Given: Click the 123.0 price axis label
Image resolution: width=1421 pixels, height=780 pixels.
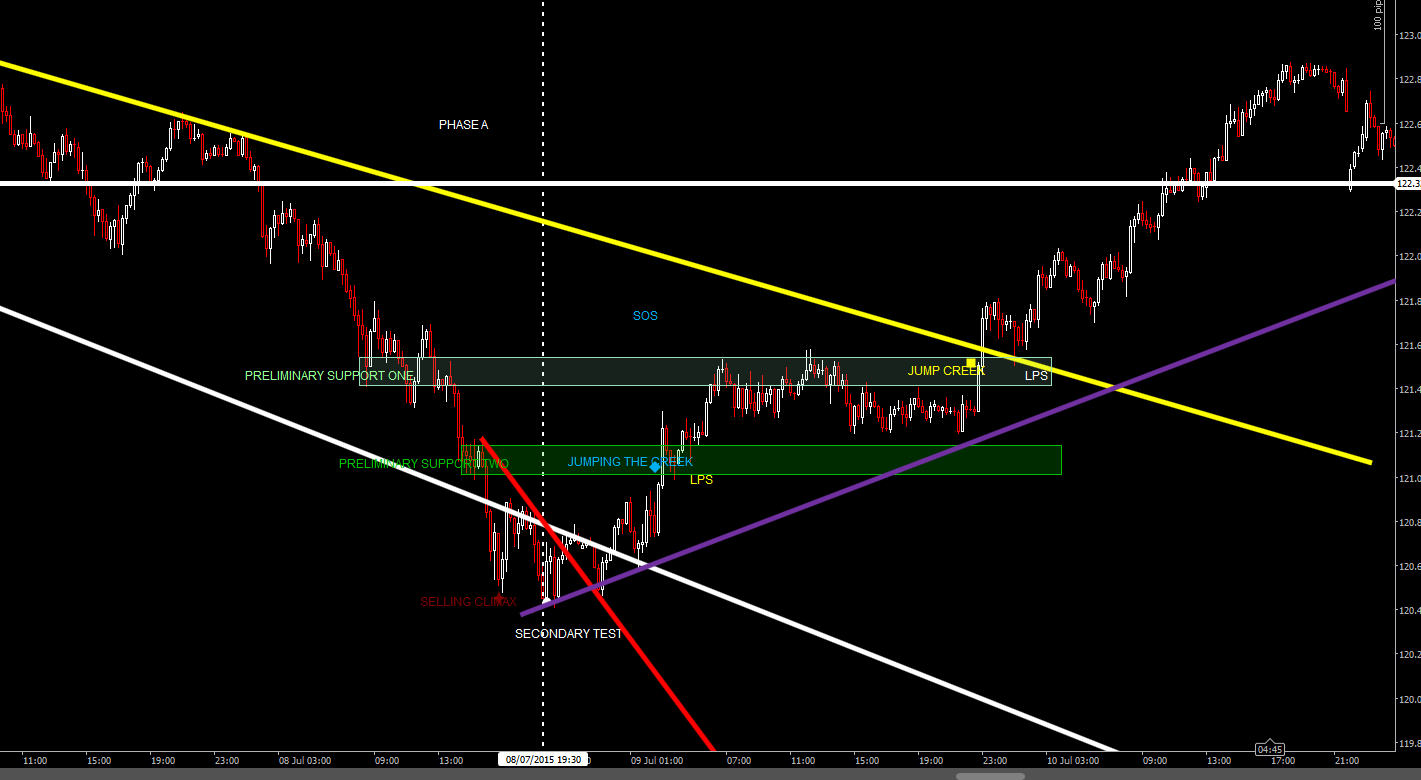Looking at the screenshot, I should point(1409,36).
